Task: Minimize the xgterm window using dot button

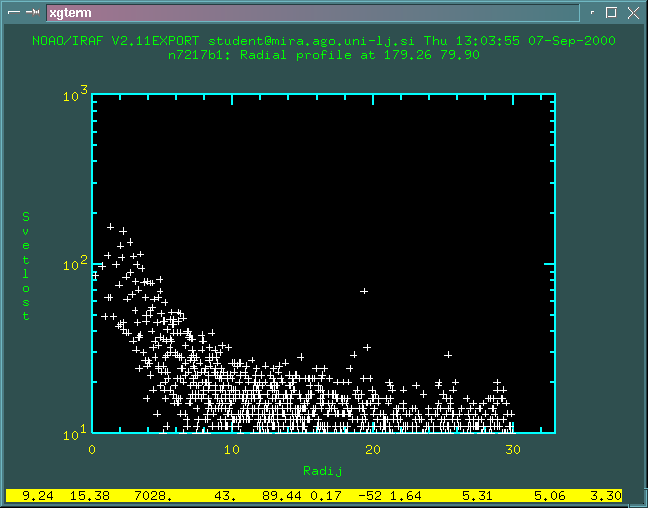Action: 592,13
